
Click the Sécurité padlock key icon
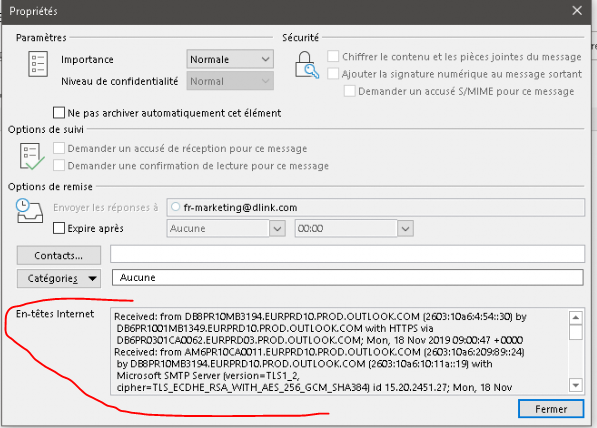pyautogui.click(x=307, y=65)
